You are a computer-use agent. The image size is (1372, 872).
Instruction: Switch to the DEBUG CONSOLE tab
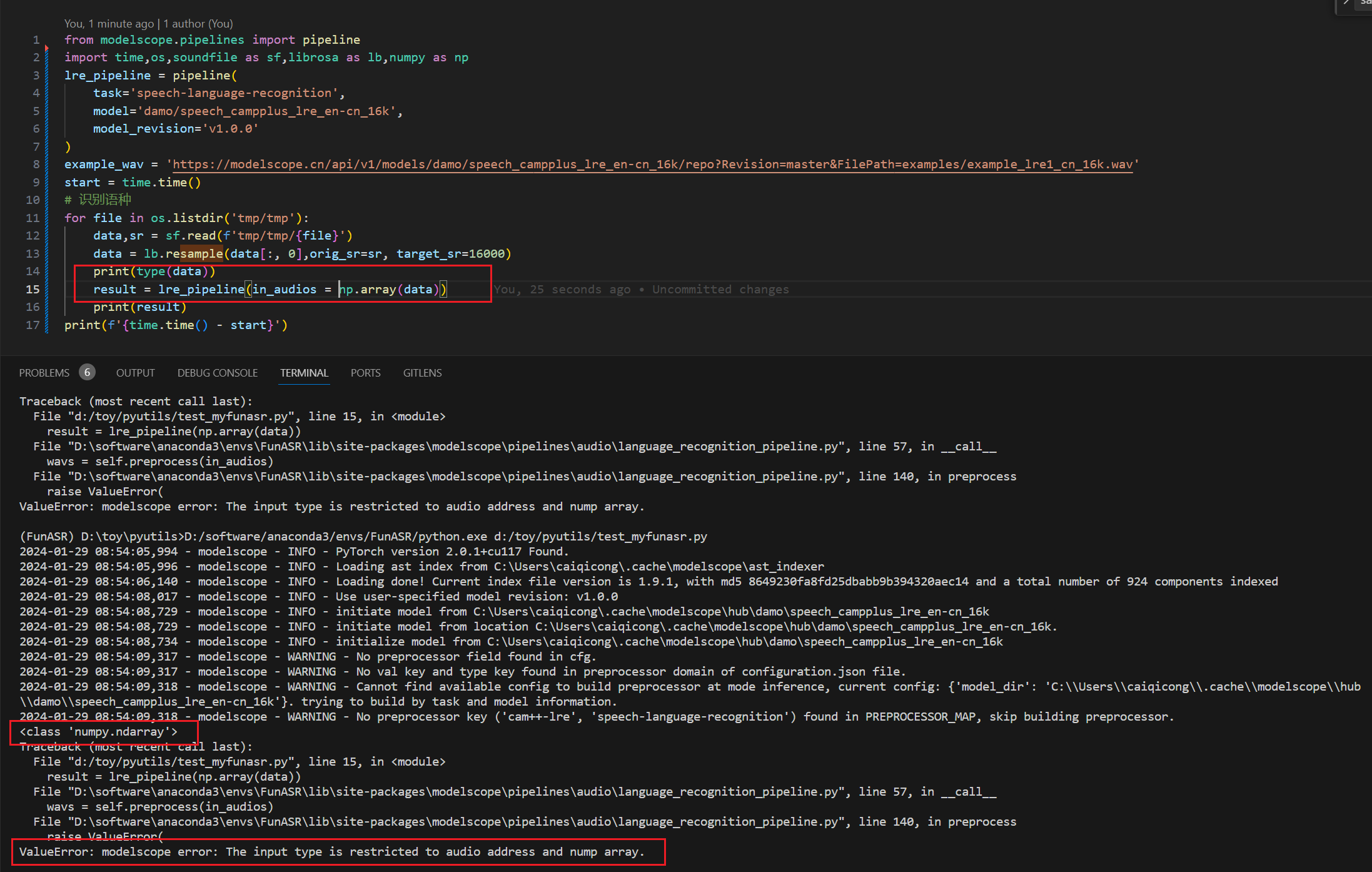[218, 373]
